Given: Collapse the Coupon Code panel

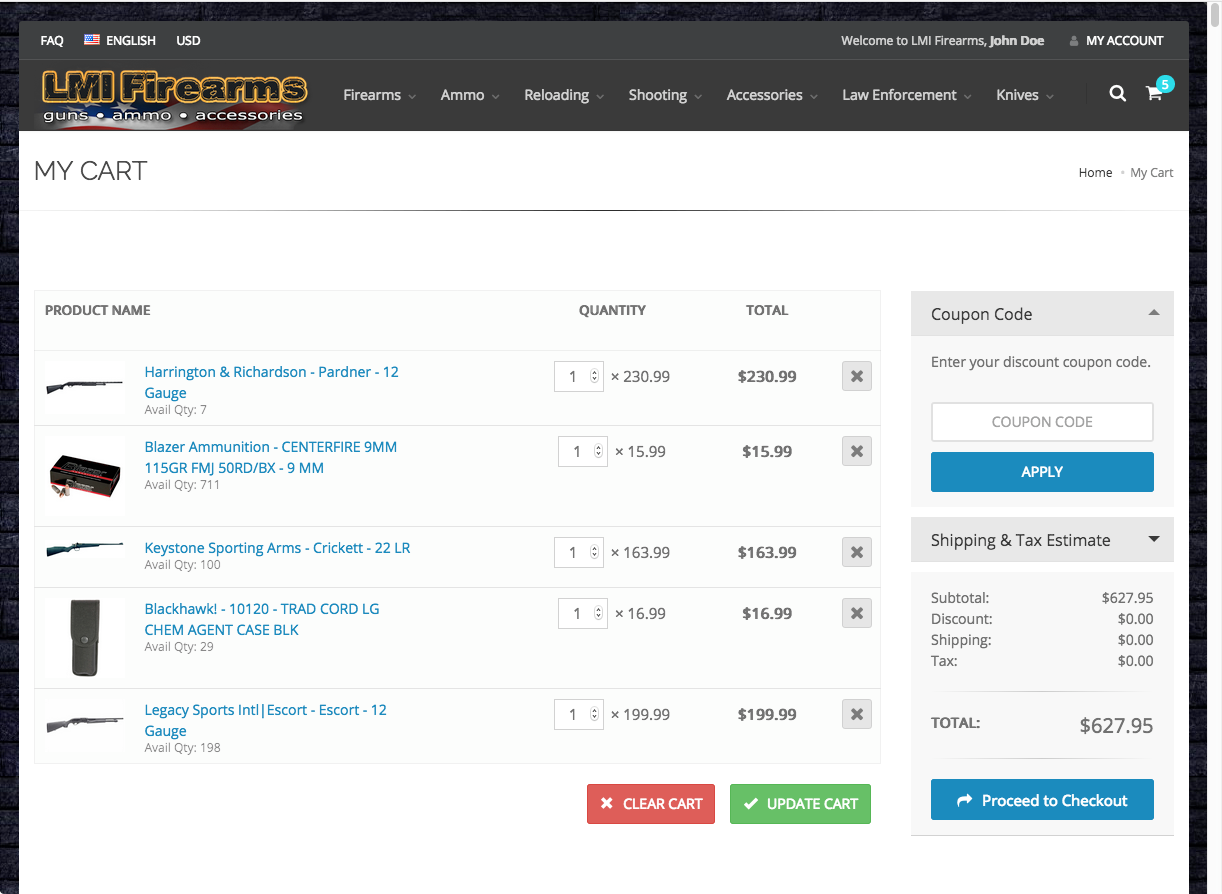Looking at the screenshot, I should coord(1154,313).
